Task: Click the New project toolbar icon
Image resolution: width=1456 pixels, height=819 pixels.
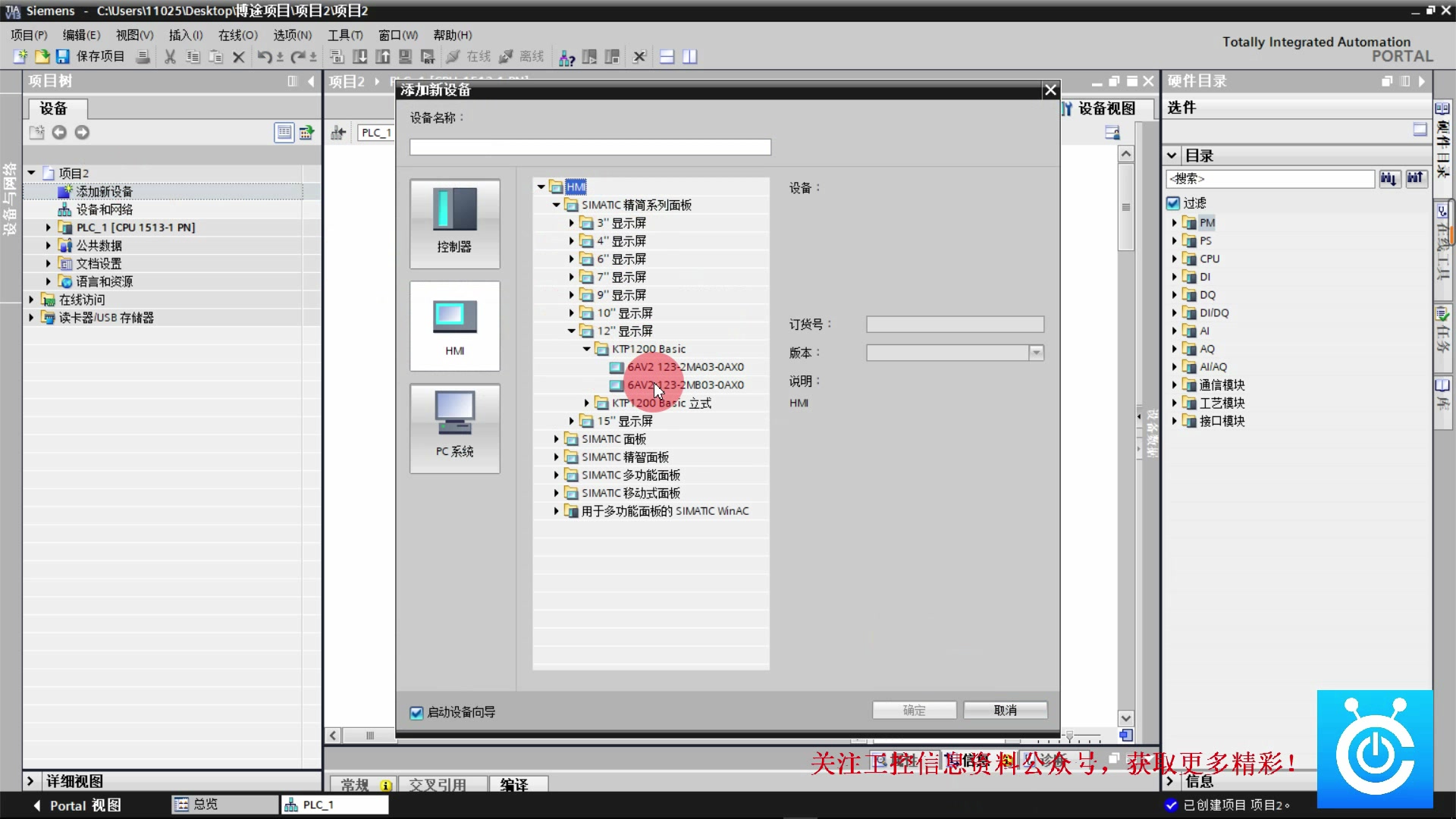Action: [x=20, y=57]
